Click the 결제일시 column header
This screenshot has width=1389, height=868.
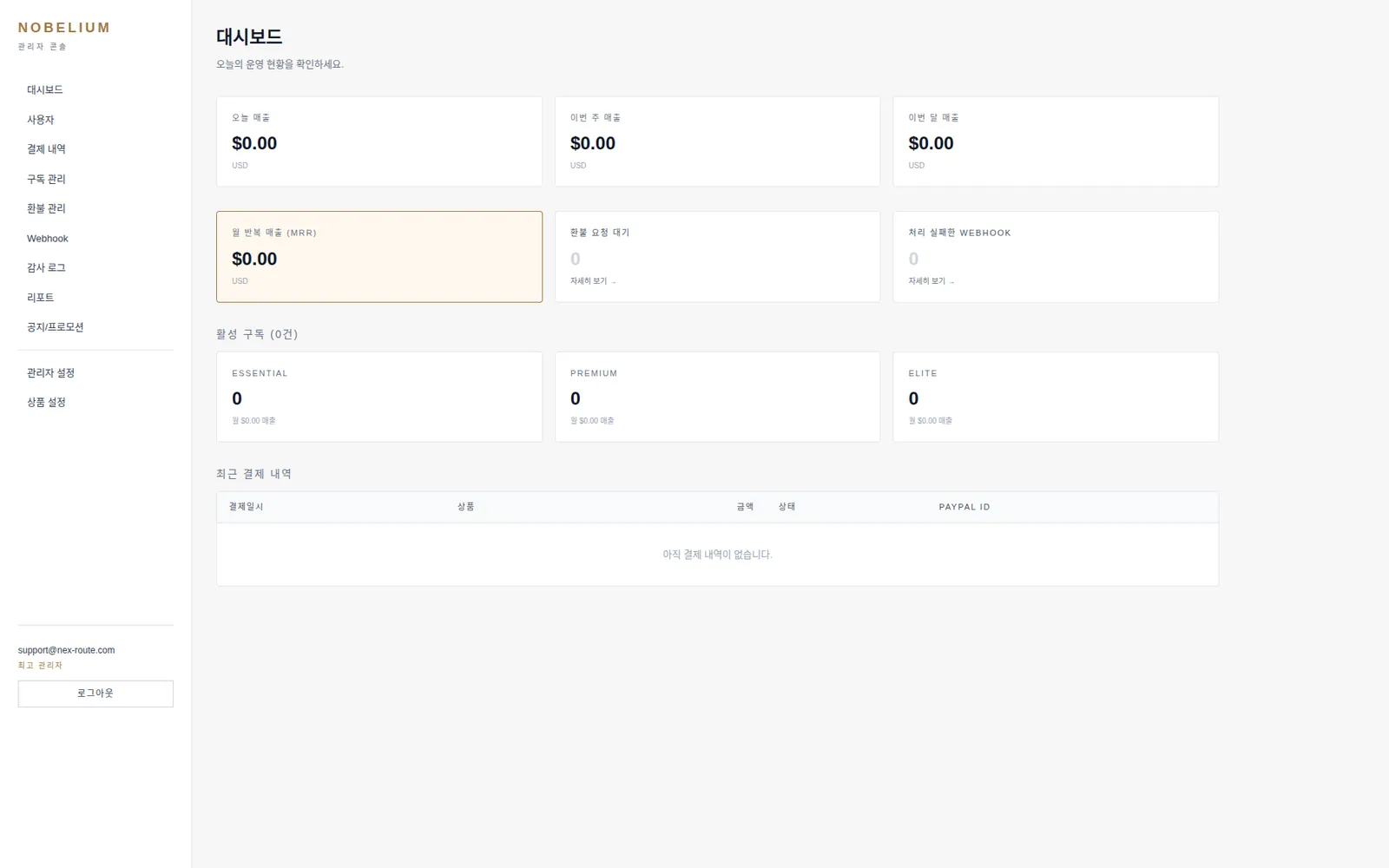(x=246, y=507)
